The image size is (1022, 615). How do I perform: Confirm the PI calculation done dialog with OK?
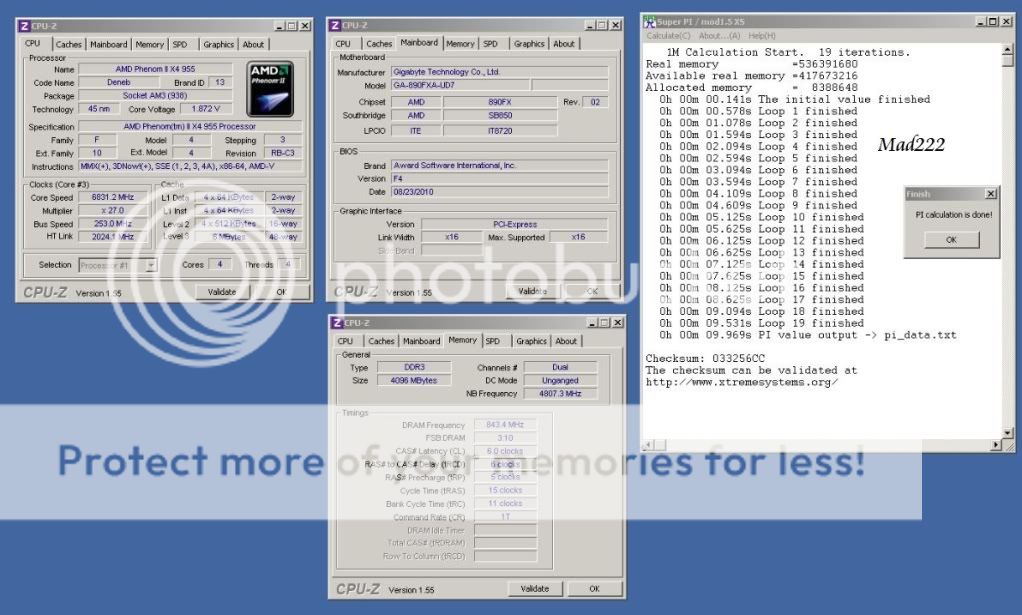(x=952, y=240)
